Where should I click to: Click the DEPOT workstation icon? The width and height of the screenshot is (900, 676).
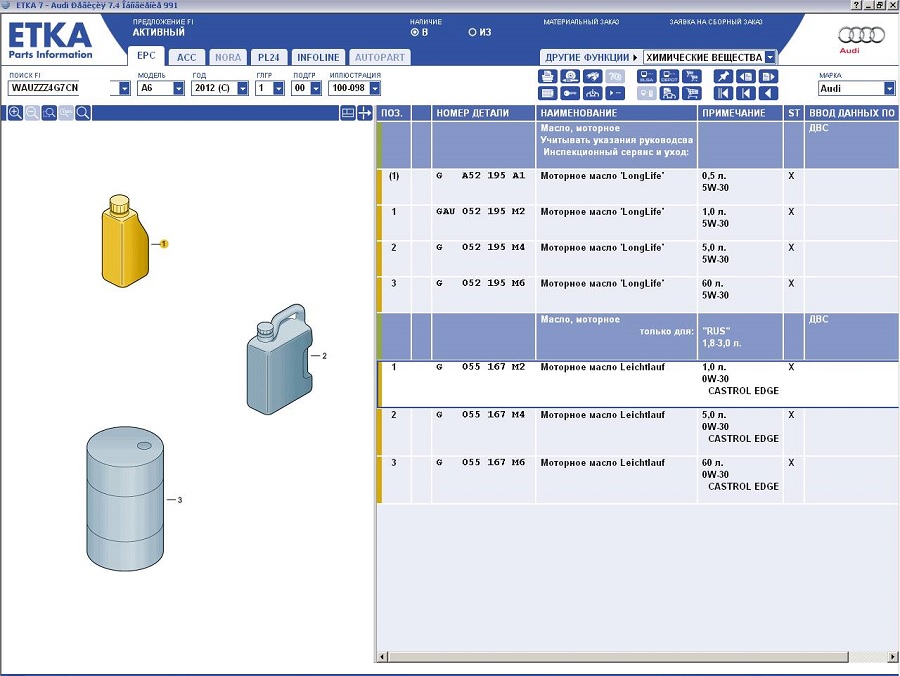click(x=669, y=76)
